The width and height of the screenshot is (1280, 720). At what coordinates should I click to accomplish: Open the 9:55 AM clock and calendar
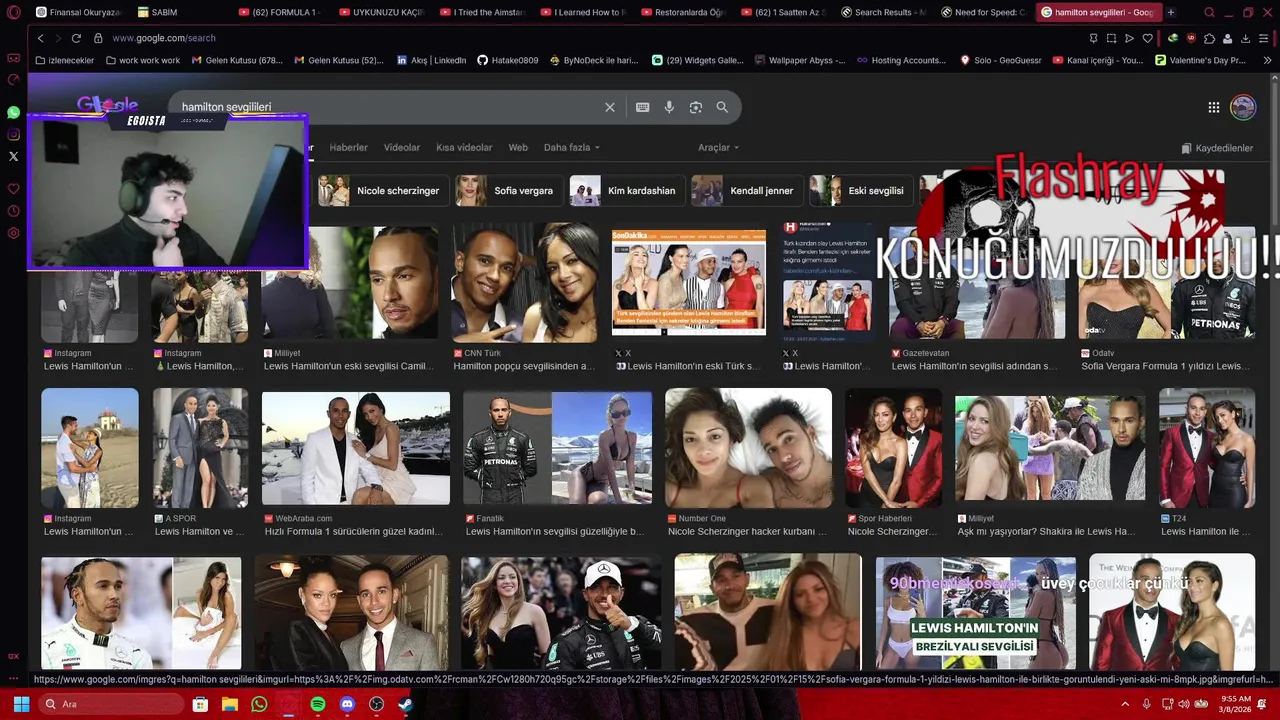point(1236,704)
